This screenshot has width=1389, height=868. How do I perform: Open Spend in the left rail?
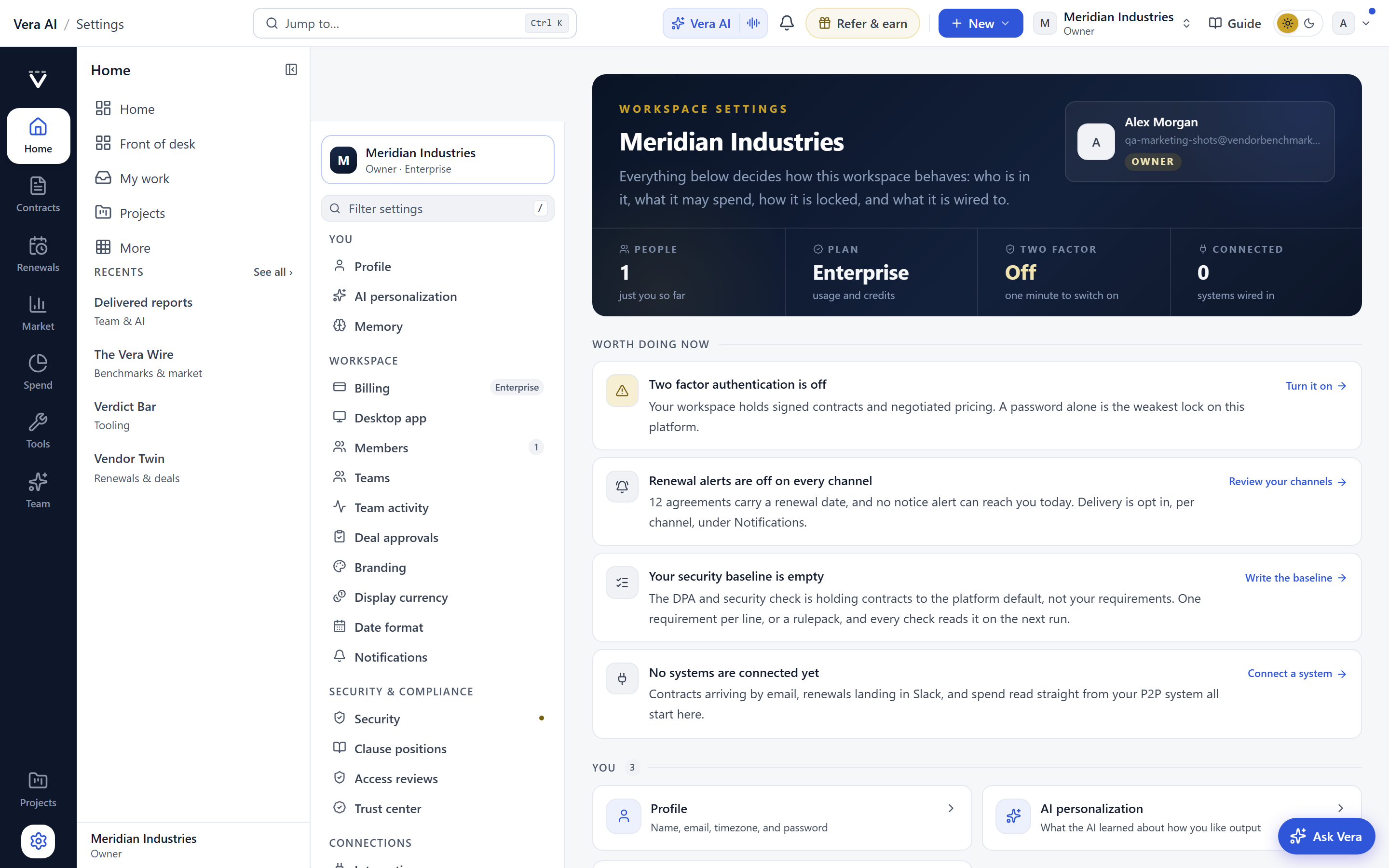click(38, 373)
